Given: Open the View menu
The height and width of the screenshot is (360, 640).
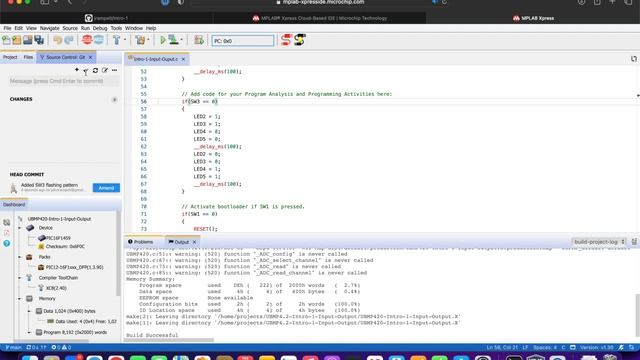Looking at the screenshot, I should tap(31, 28).
